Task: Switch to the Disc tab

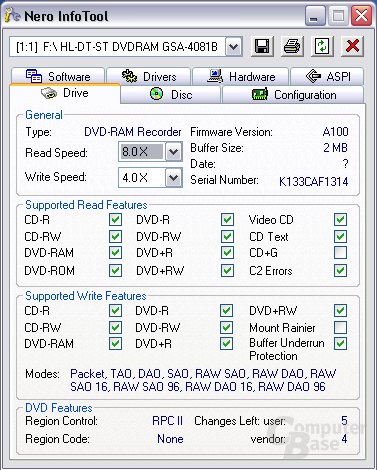Action: [x=171, y=94]
